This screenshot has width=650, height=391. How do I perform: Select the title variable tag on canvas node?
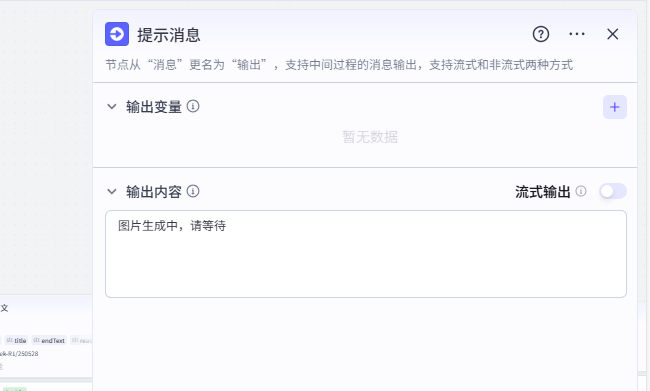tap(17, 340)
